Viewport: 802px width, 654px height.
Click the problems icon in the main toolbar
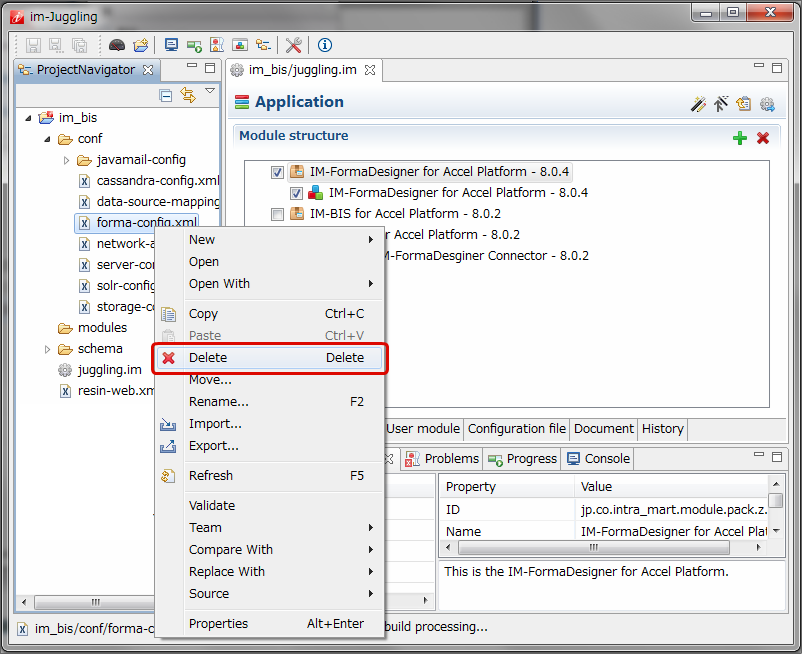pos(217,45)
